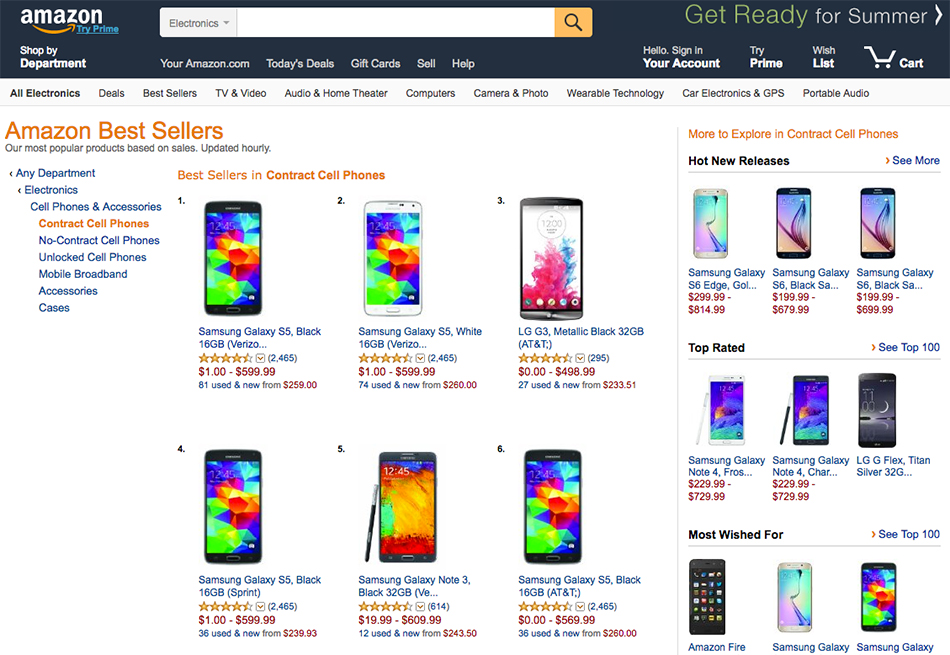The height and width of the screenshot is (655, 950).
Task: Select No-Contract Cell Phones in the sidebar
Action: 98,240
